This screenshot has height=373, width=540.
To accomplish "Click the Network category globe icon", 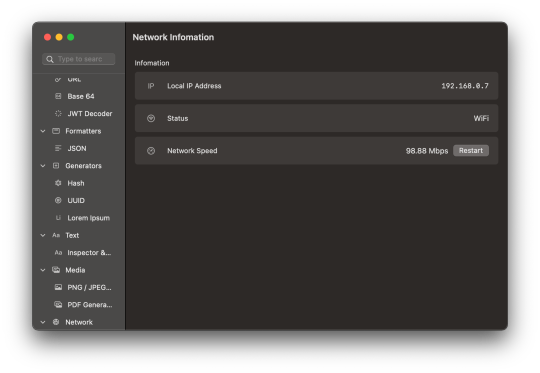I will pyautogui.click(x=56, y=322).
